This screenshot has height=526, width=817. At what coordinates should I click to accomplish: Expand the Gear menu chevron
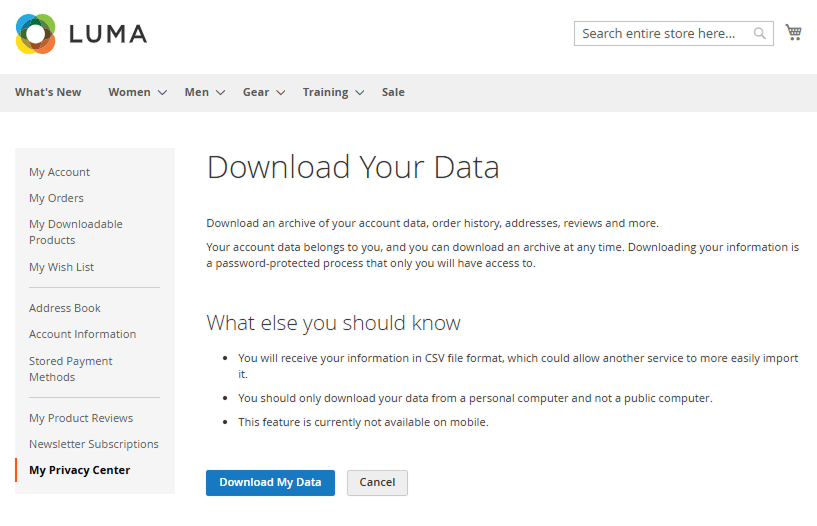click(281, 93)
